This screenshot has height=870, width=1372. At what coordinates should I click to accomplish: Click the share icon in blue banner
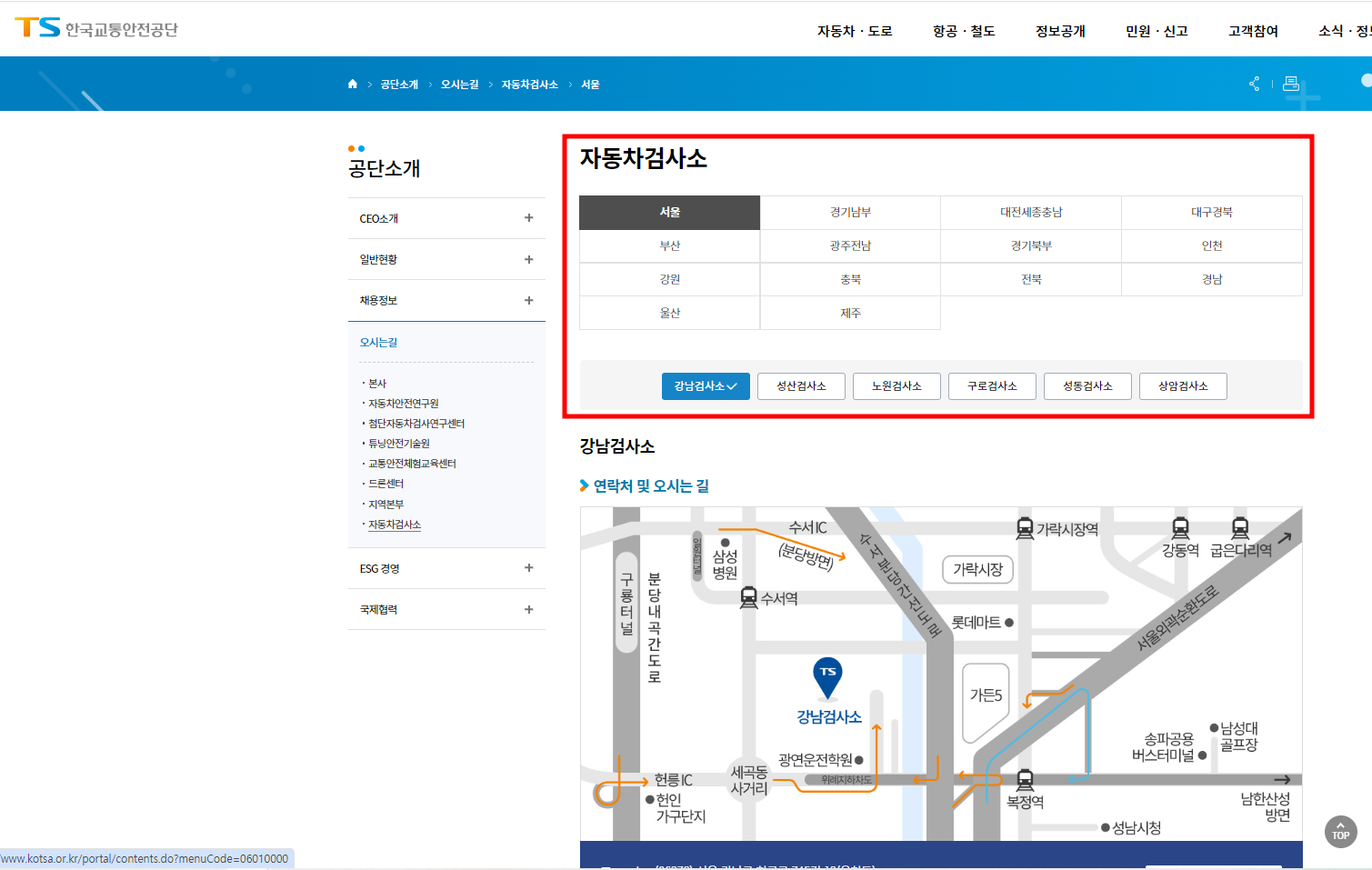pyautogui.click(x=1255, y=84)
